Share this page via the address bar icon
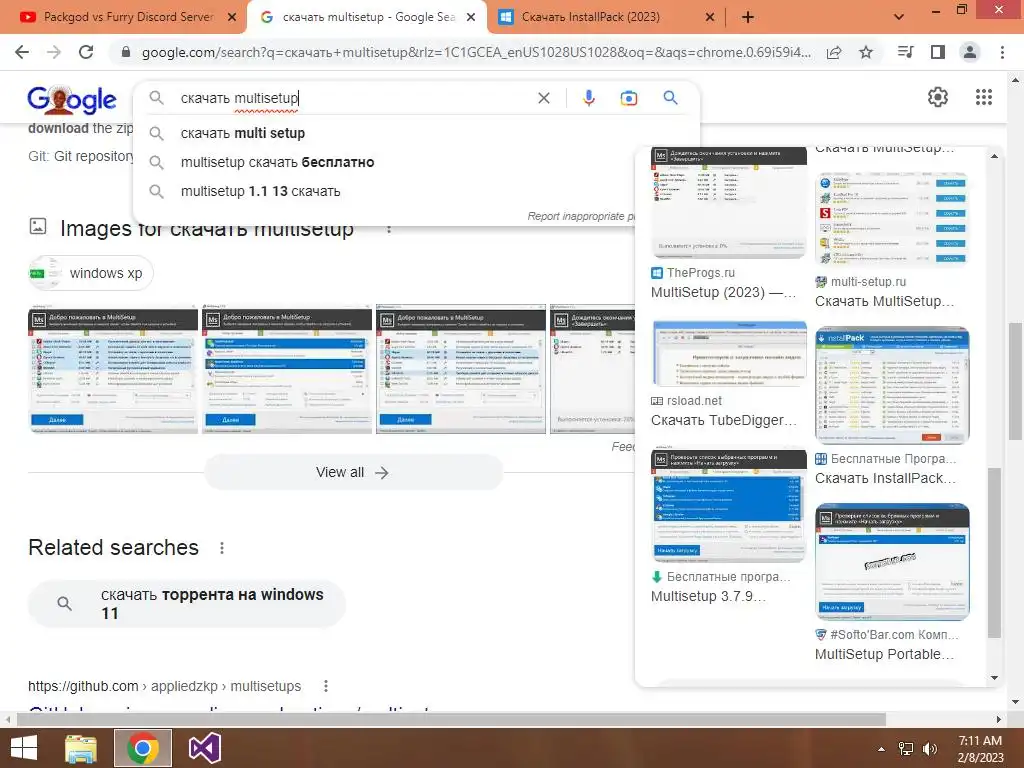 pyautogui.click(x=834, y=52)
